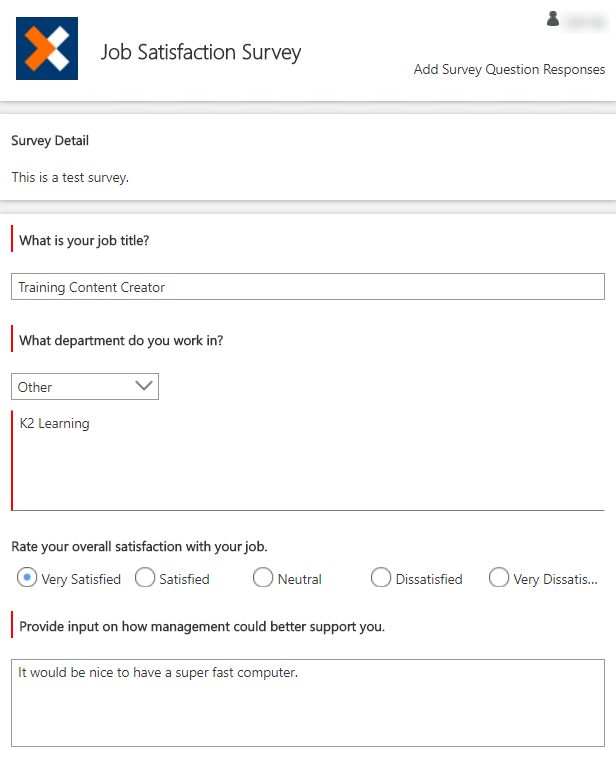Click 'What department do you work in?' label

click(x=121, y=341)
